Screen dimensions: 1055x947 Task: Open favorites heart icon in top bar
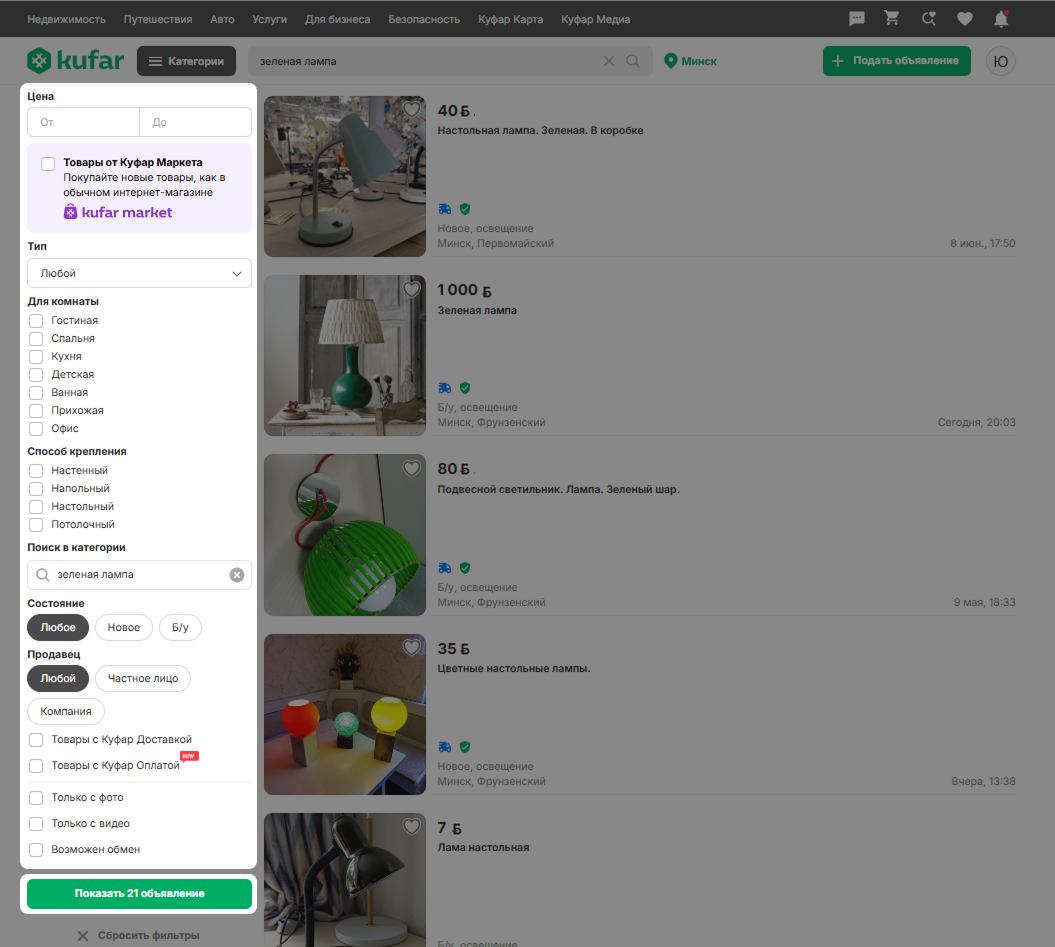coord(965,19)
